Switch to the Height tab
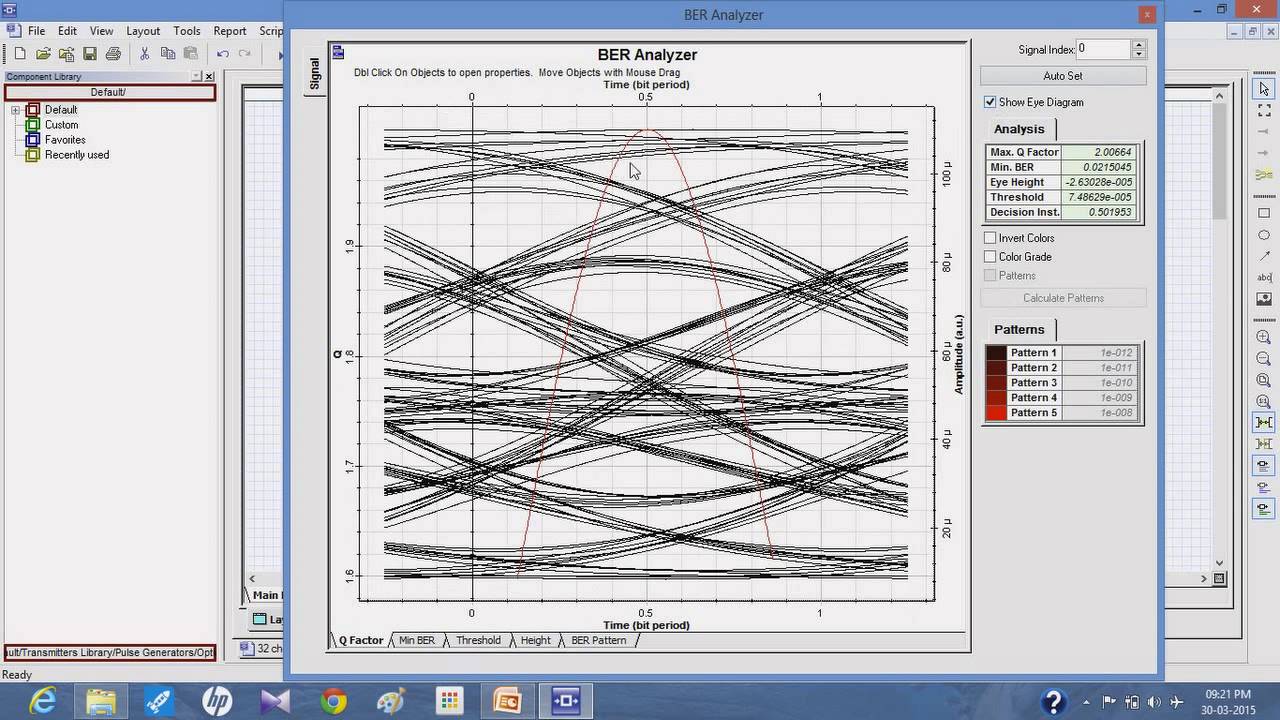1280x720 pixels. point(535,640)
